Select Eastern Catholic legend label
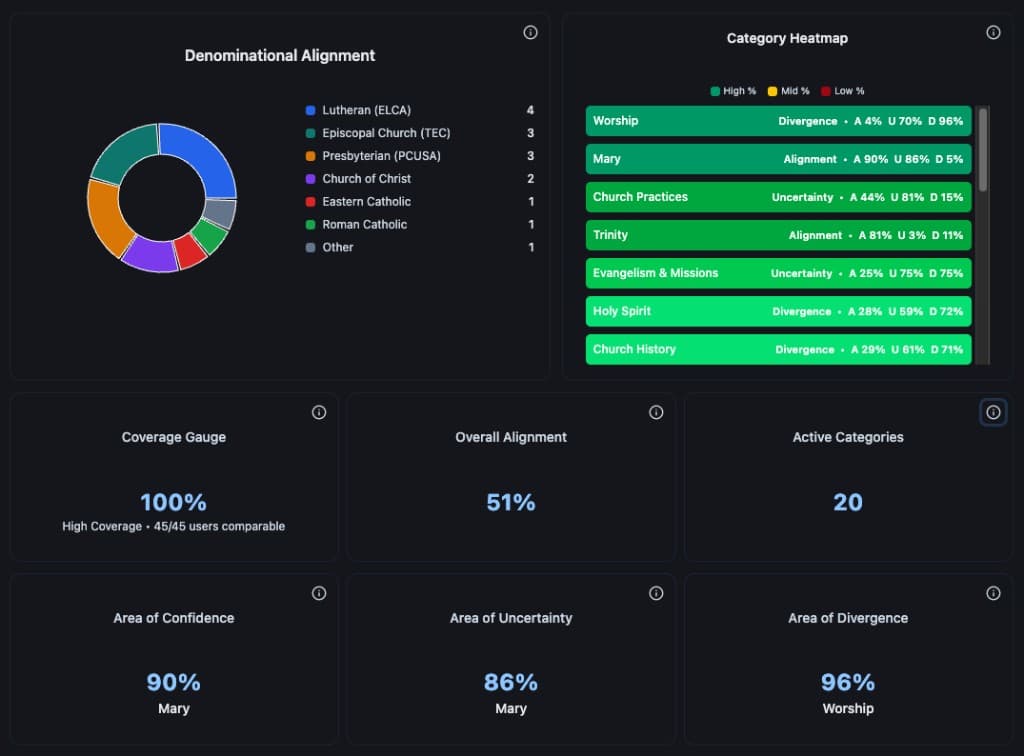1024x756 pixels. click(366, 202)
